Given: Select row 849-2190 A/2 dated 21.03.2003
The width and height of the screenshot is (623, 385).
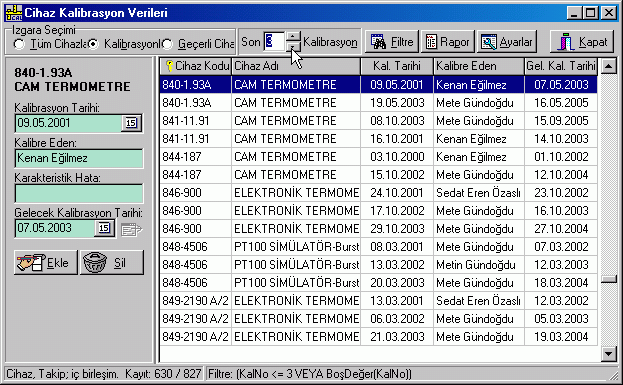Looking at the screenshot, I should (378, 337).
